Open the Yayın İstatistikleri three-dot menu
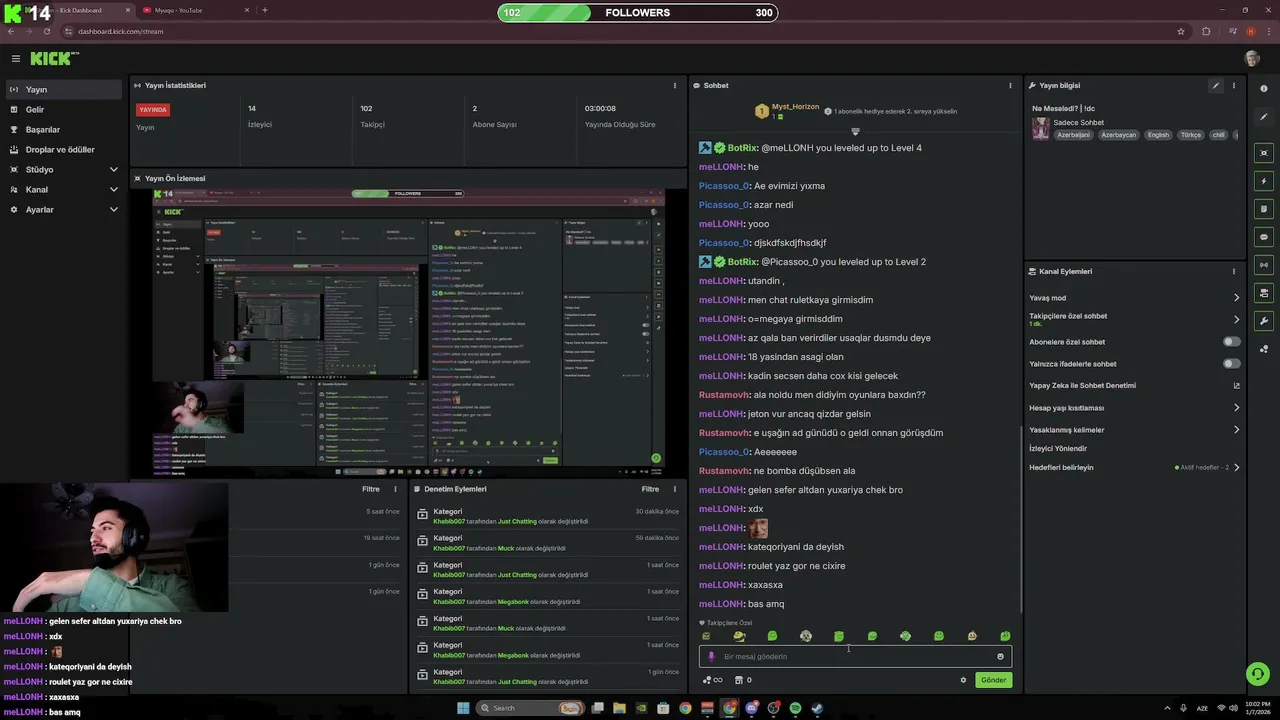1280x720 pixels. [x=675, y=85]
